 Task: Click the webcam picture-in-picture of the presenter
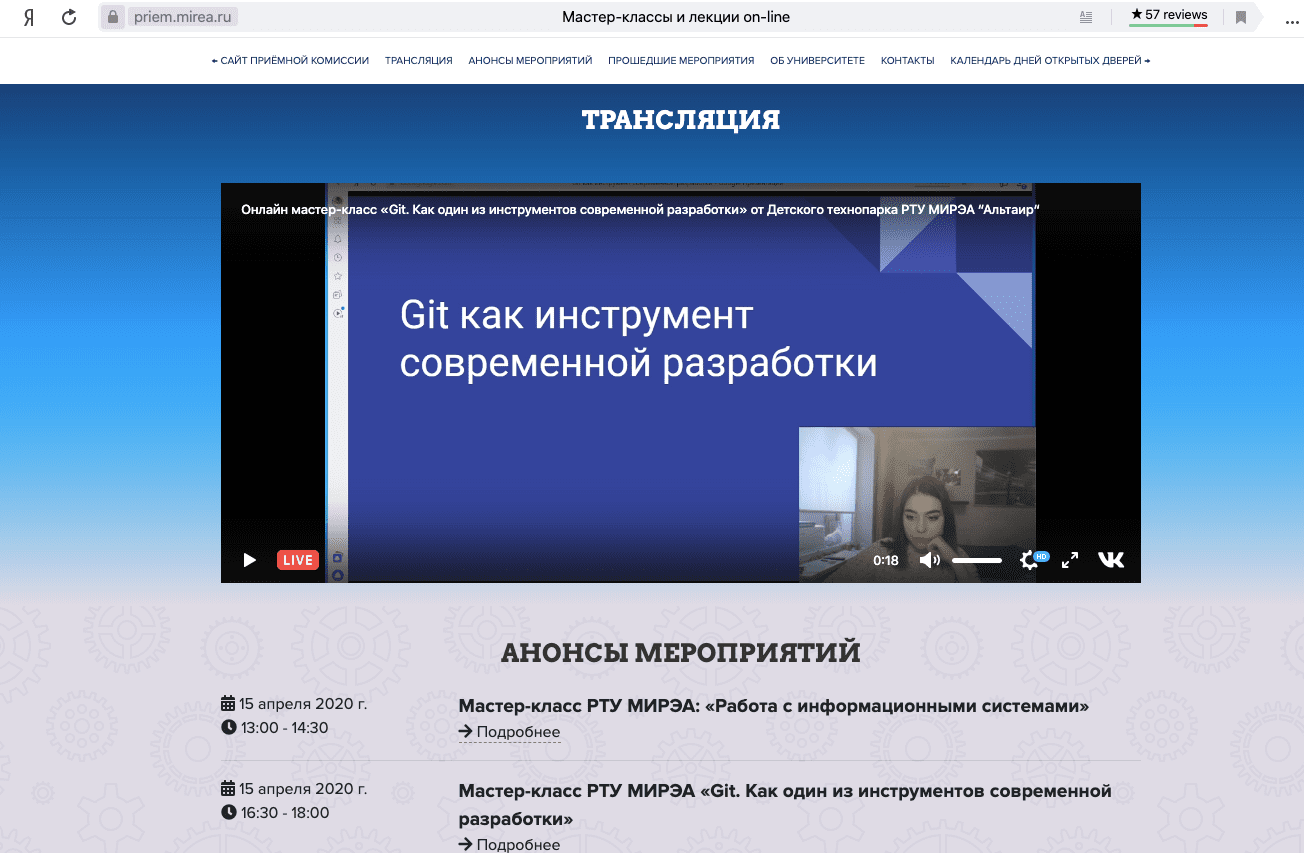[917, 503]
